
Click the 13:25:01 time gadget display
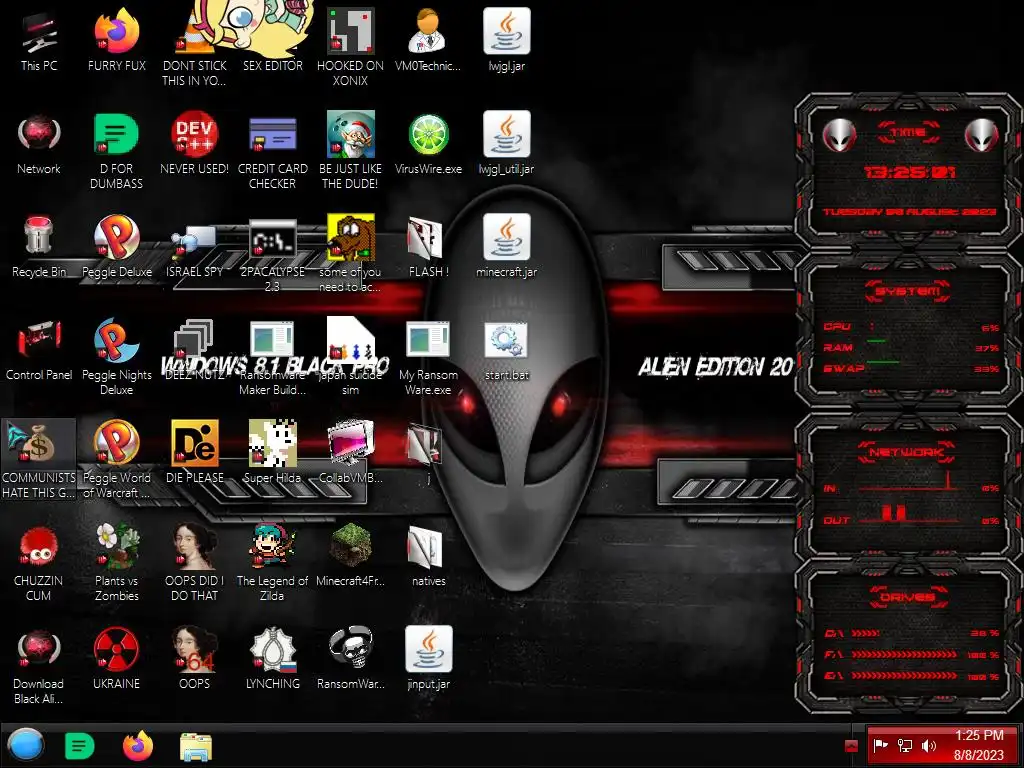[x=909, y=172]
